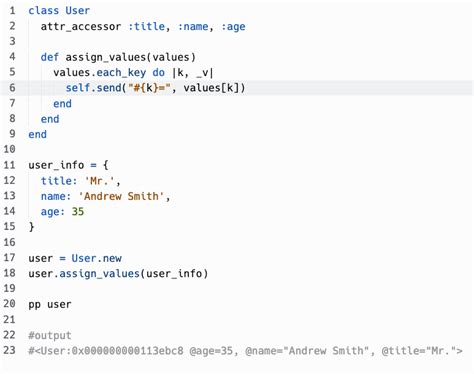474x374 pixels.
Task: Click self.send on the highlighted line
Action: click(93, 88)
